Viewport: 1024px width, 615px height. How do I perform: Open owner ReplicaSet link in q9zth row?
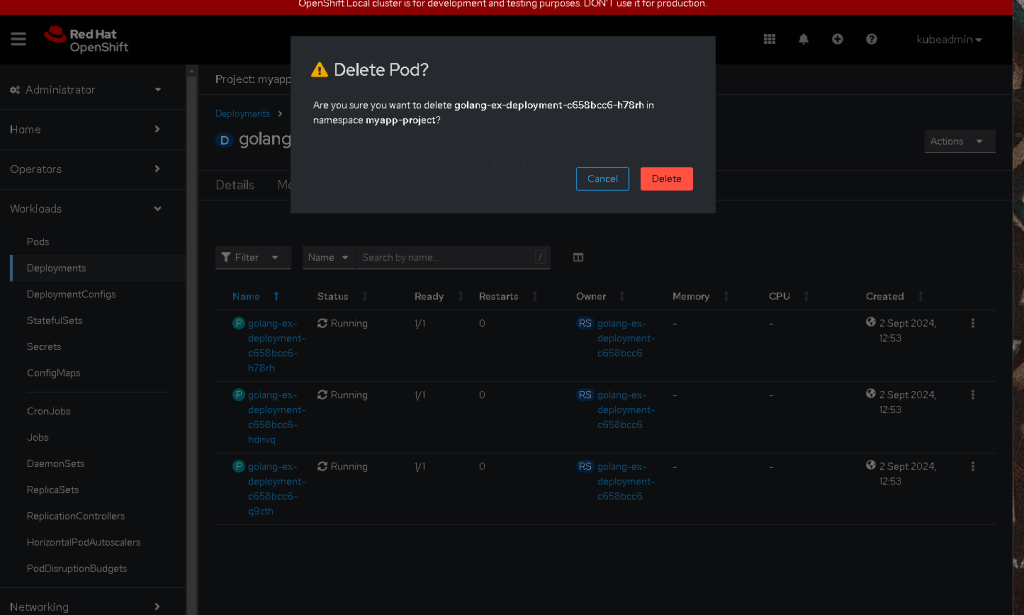point(626,481)
